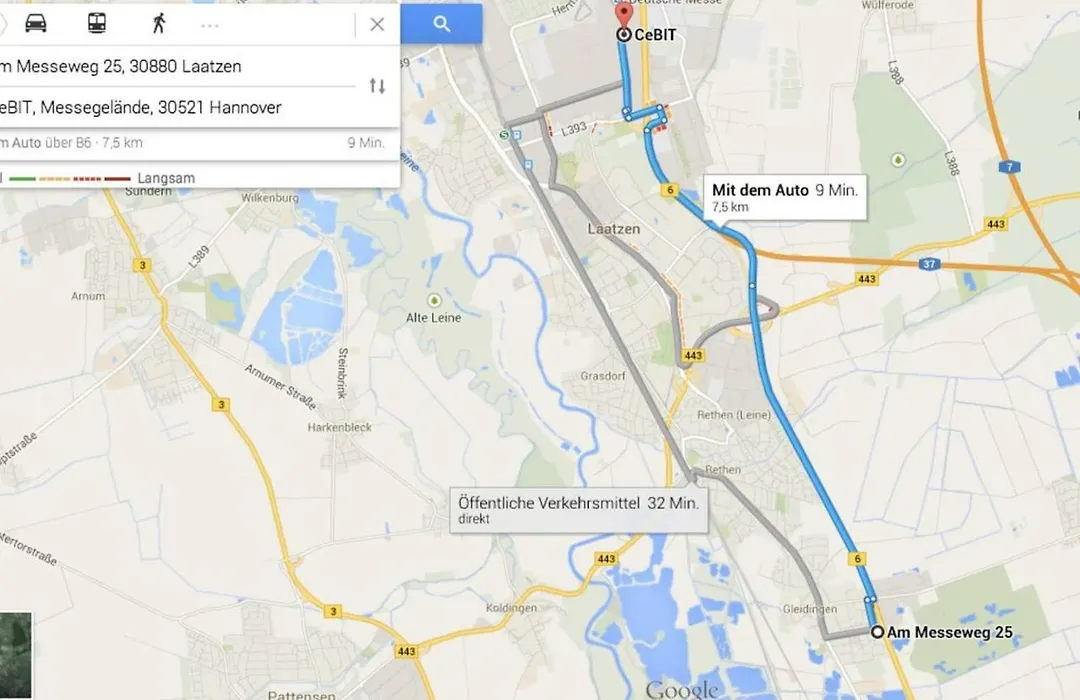This screenshot has height=700, width=1080.
Task: Click the Am Messeweg 25 start marker
Action: pos(877,632)
